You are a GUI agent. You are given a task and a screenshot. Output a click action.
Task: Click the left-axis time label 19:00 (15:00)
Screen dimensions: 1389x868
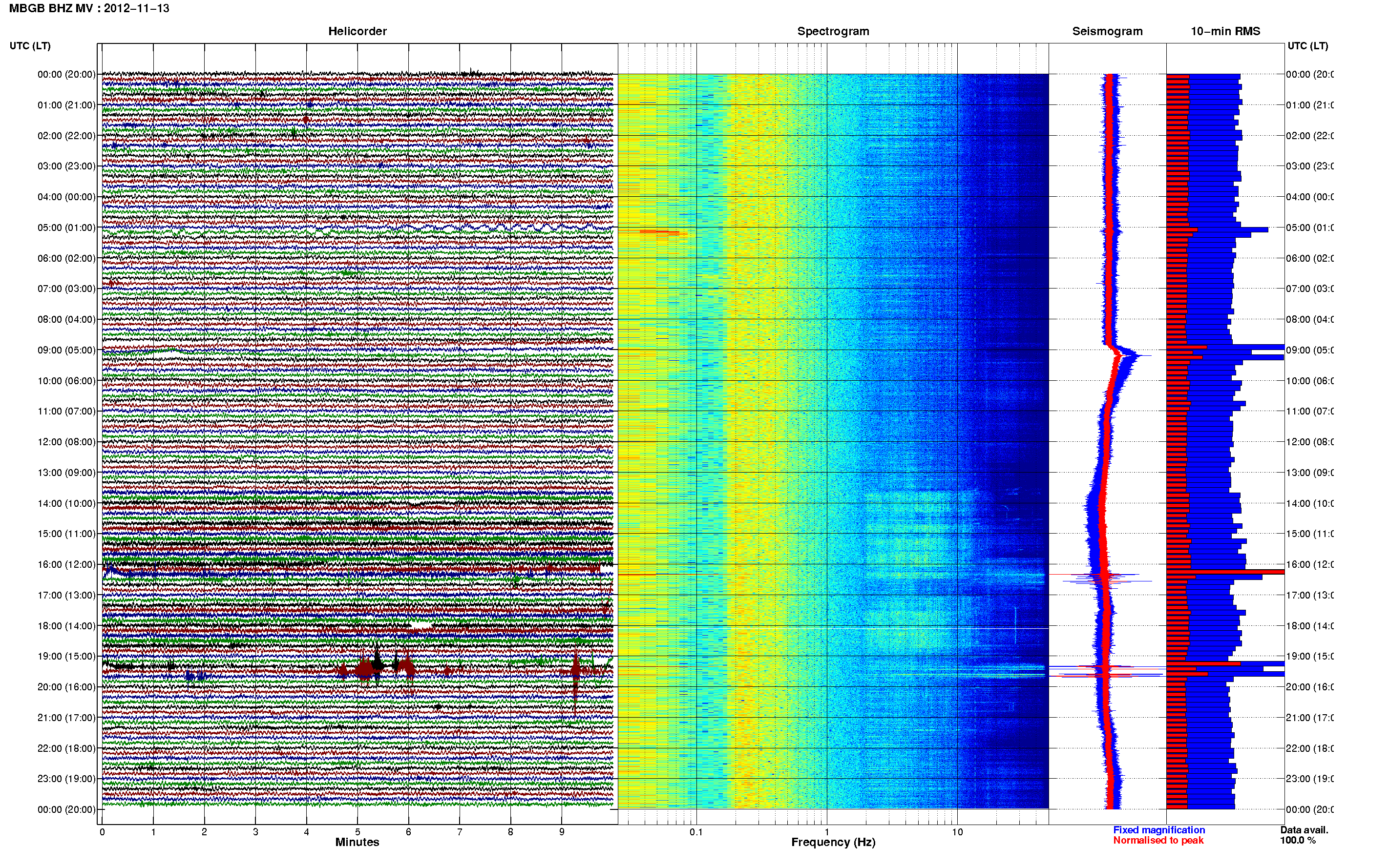[x=66, y=656]
